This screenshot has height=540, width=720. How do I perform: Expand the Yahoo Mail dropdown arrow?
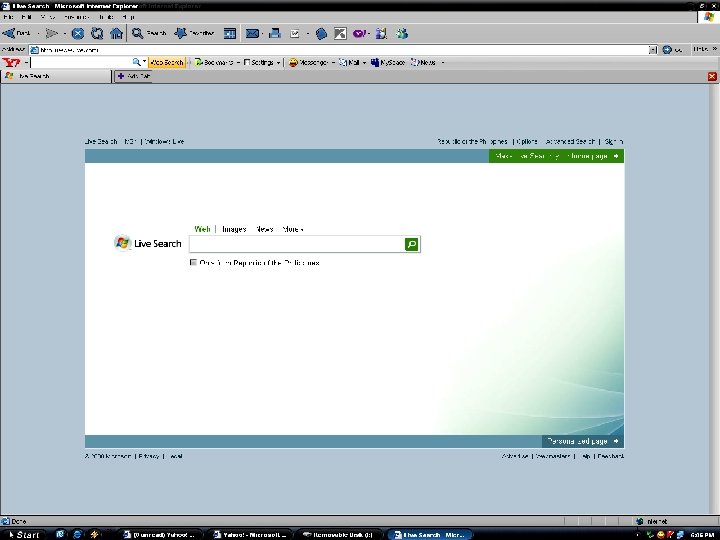coord(364,62)
